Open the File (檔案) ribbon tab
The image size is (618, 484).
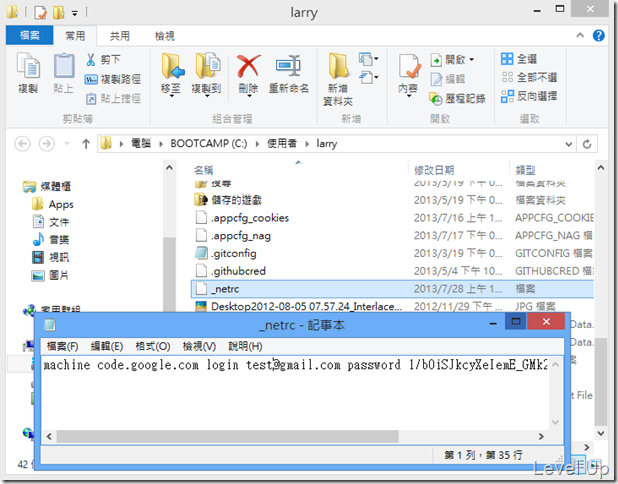coord(30,35)
